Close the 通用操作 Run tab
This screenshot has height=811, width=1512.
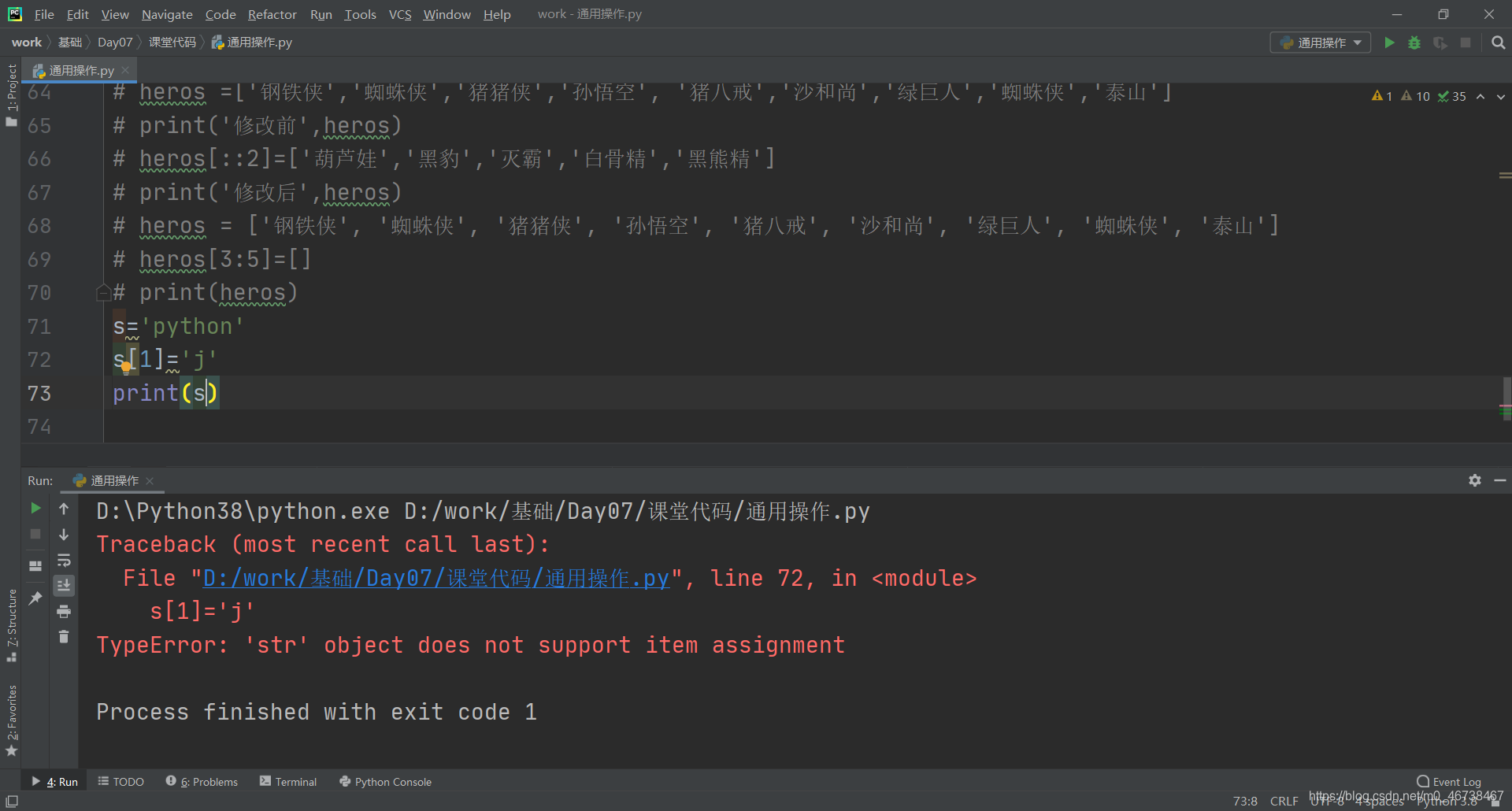coord(150,480)
